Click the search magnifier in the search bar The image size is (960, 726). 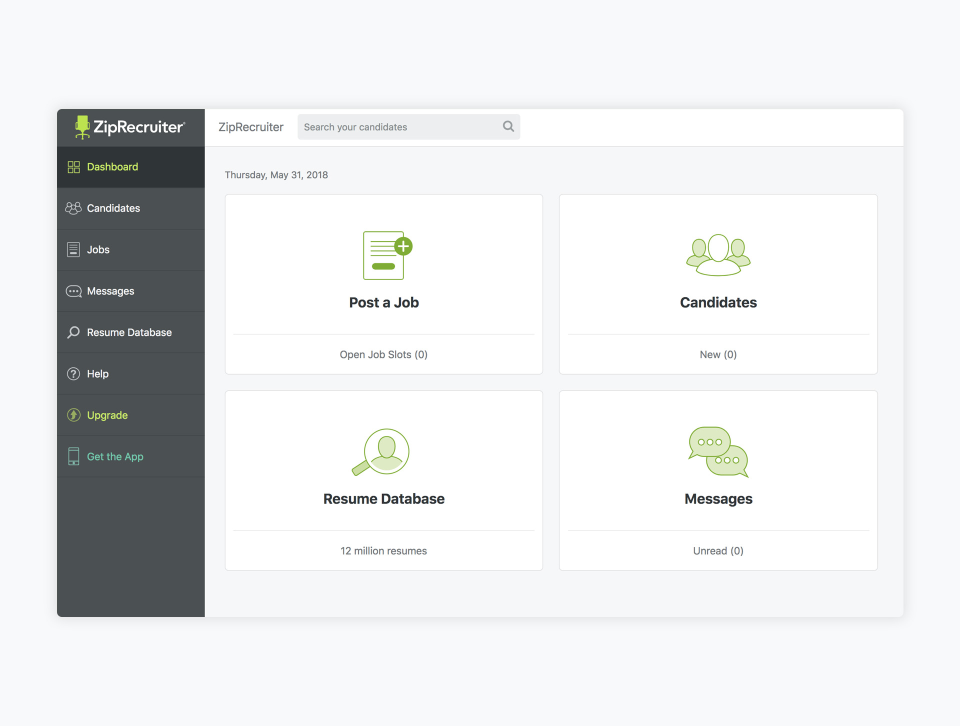508,126
